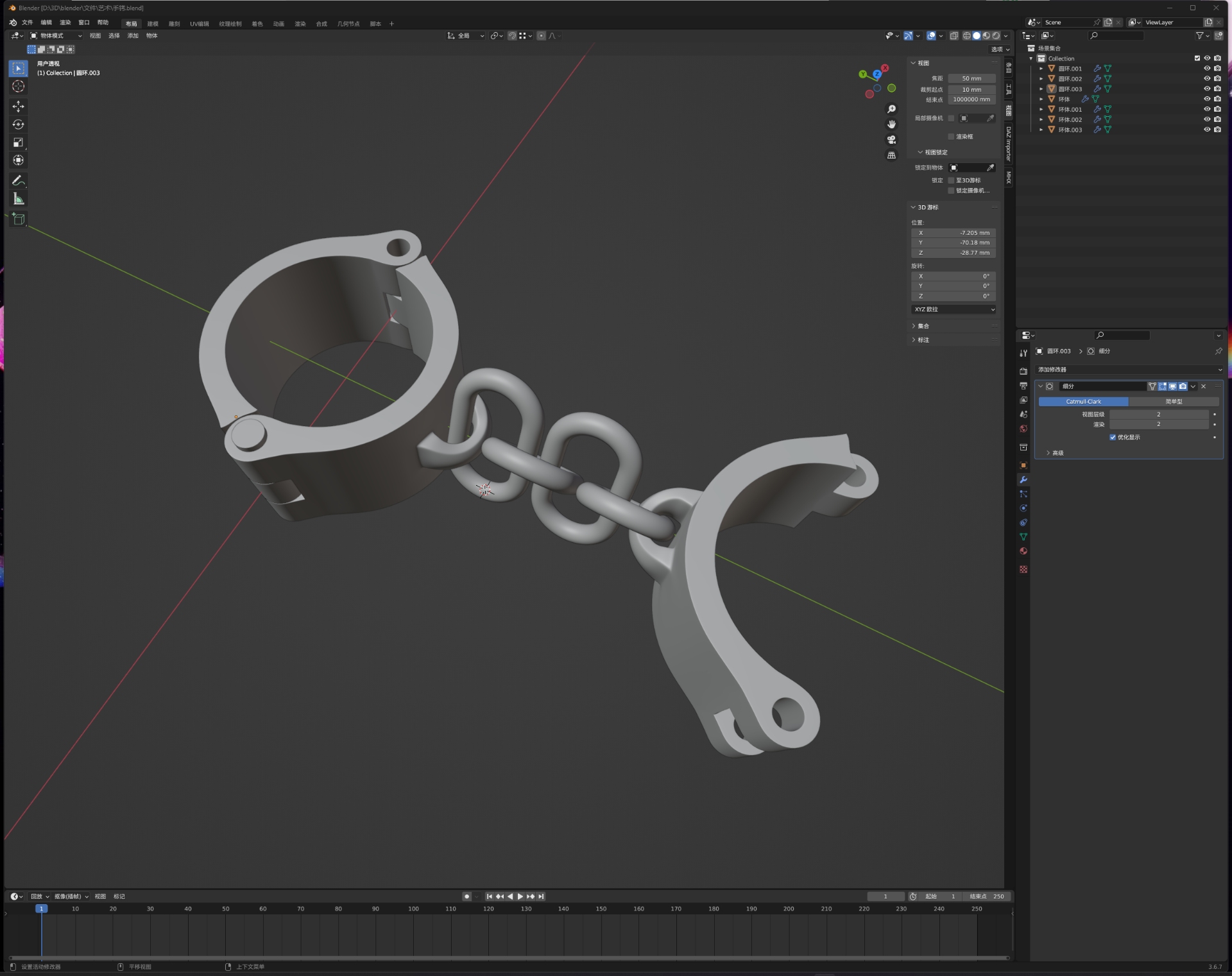Adjust the 视图层级 value slider

[x=1159, y=415]
